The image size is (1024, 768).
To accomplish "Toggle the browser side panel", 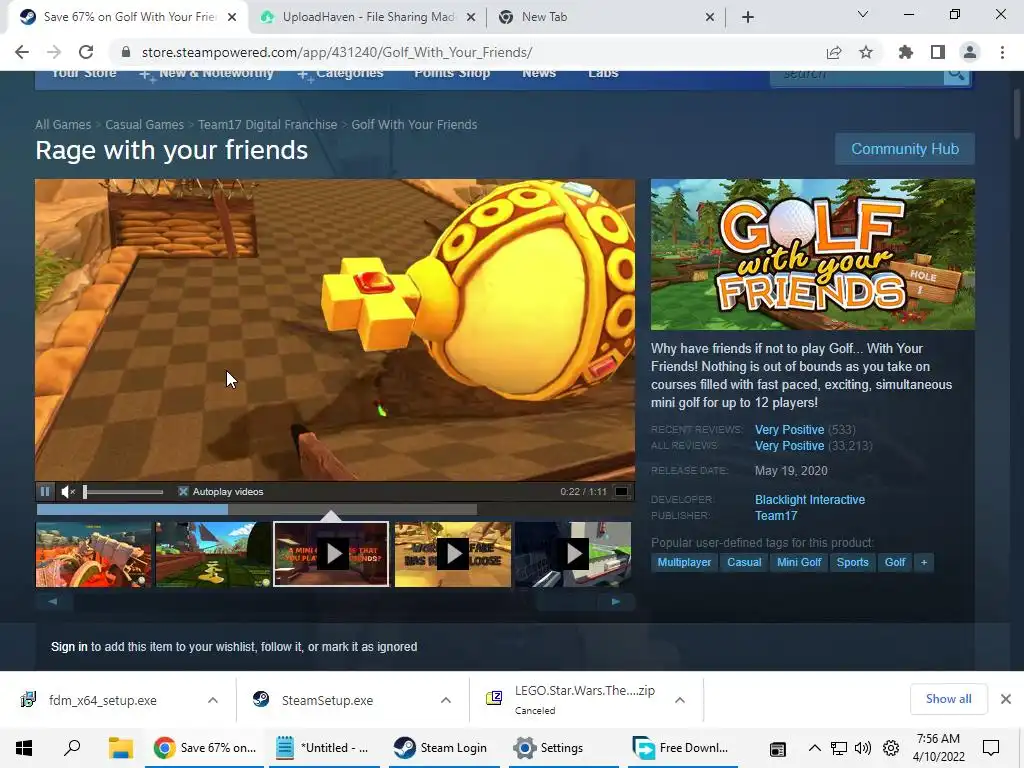I will 938,52.
